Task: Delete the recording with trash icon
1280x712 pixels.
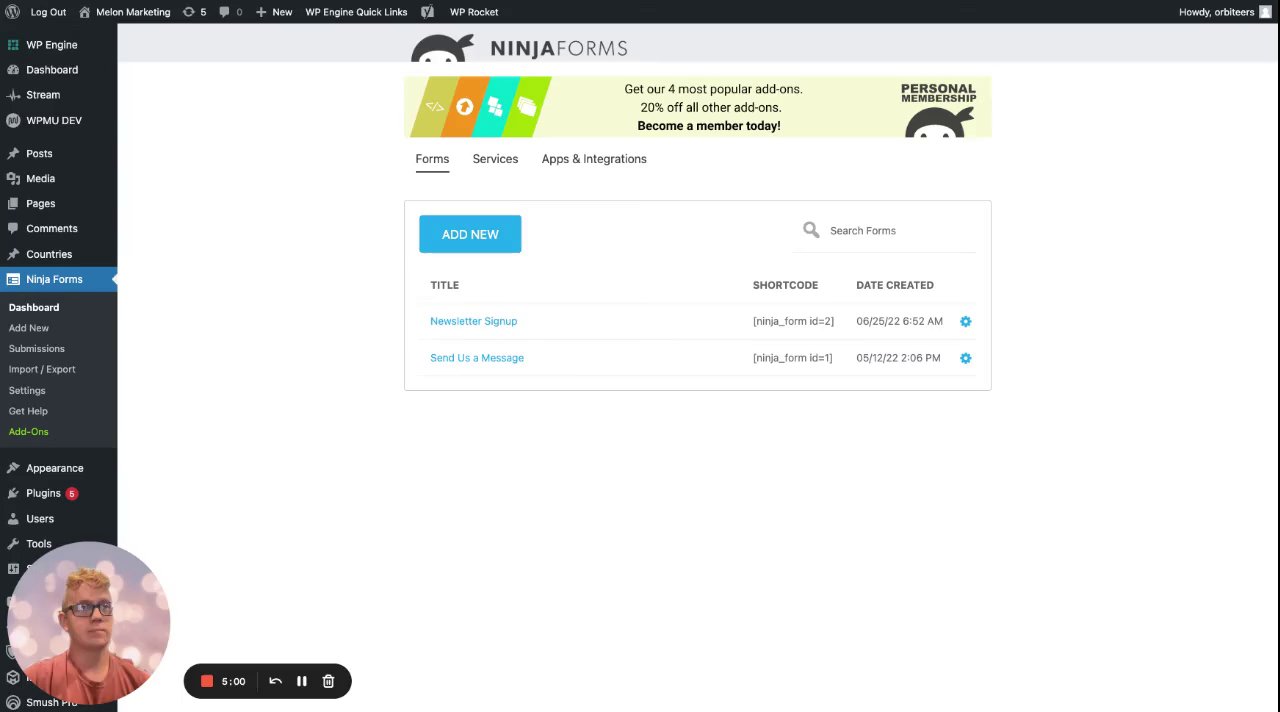Action: (328, 681)
